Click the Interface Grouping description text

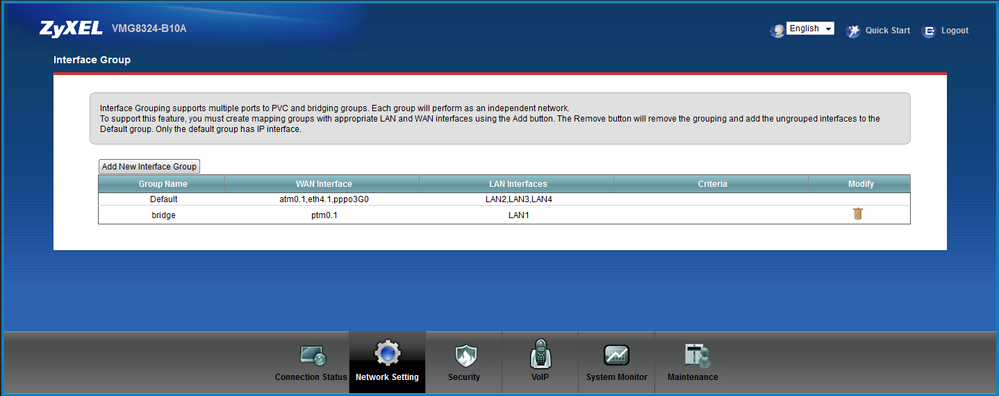(490, 118)
